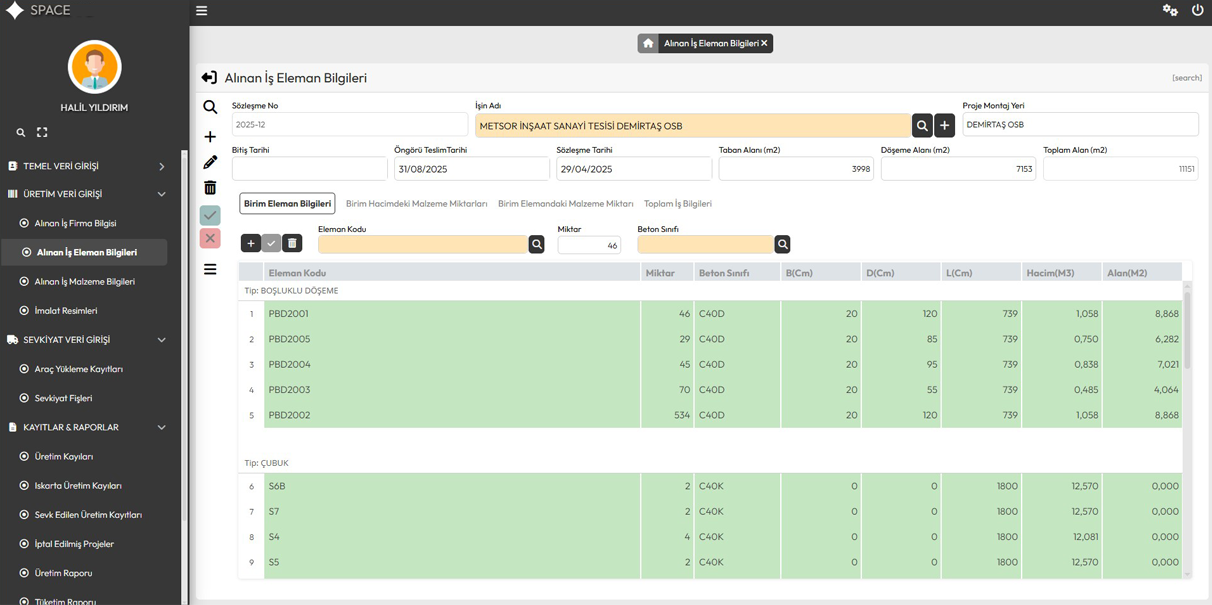Click the plus button beside İşin Adı field
1212x605 pixels.
[x=944, y=125]
